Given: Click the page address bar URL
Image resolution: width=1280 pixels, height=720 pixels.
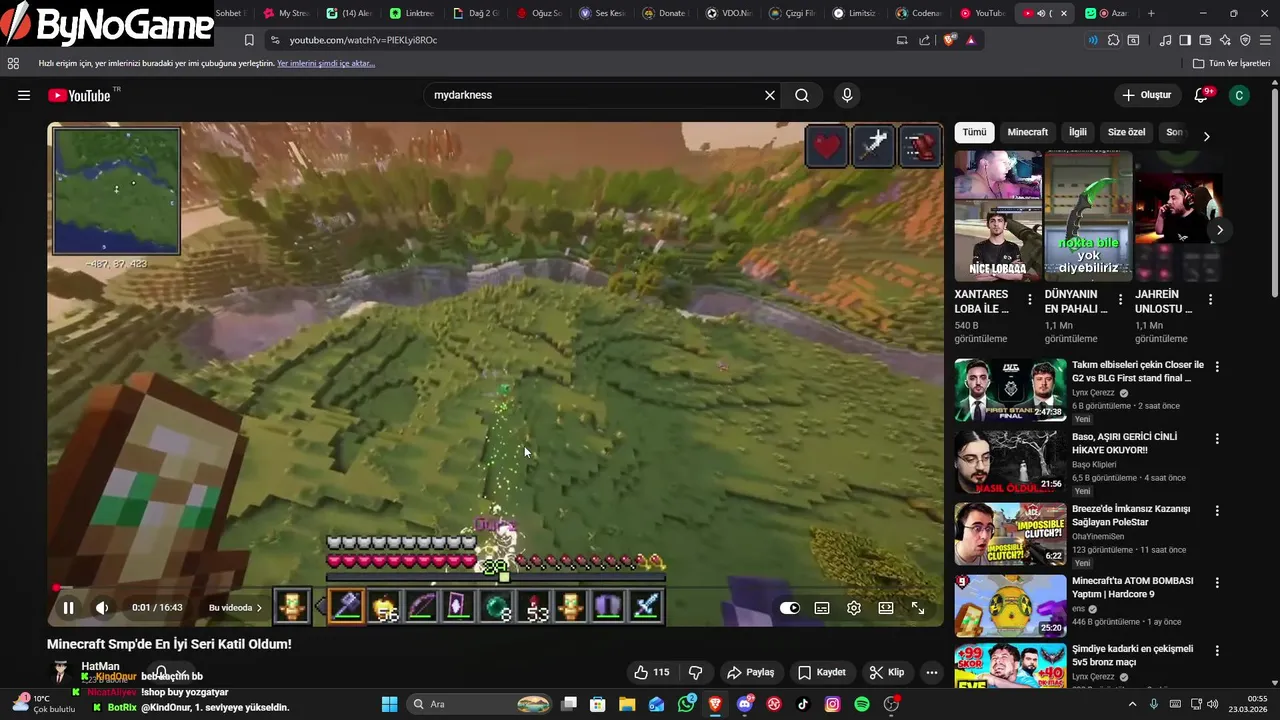Looking at the screenshot, I should tap(364, 40).
